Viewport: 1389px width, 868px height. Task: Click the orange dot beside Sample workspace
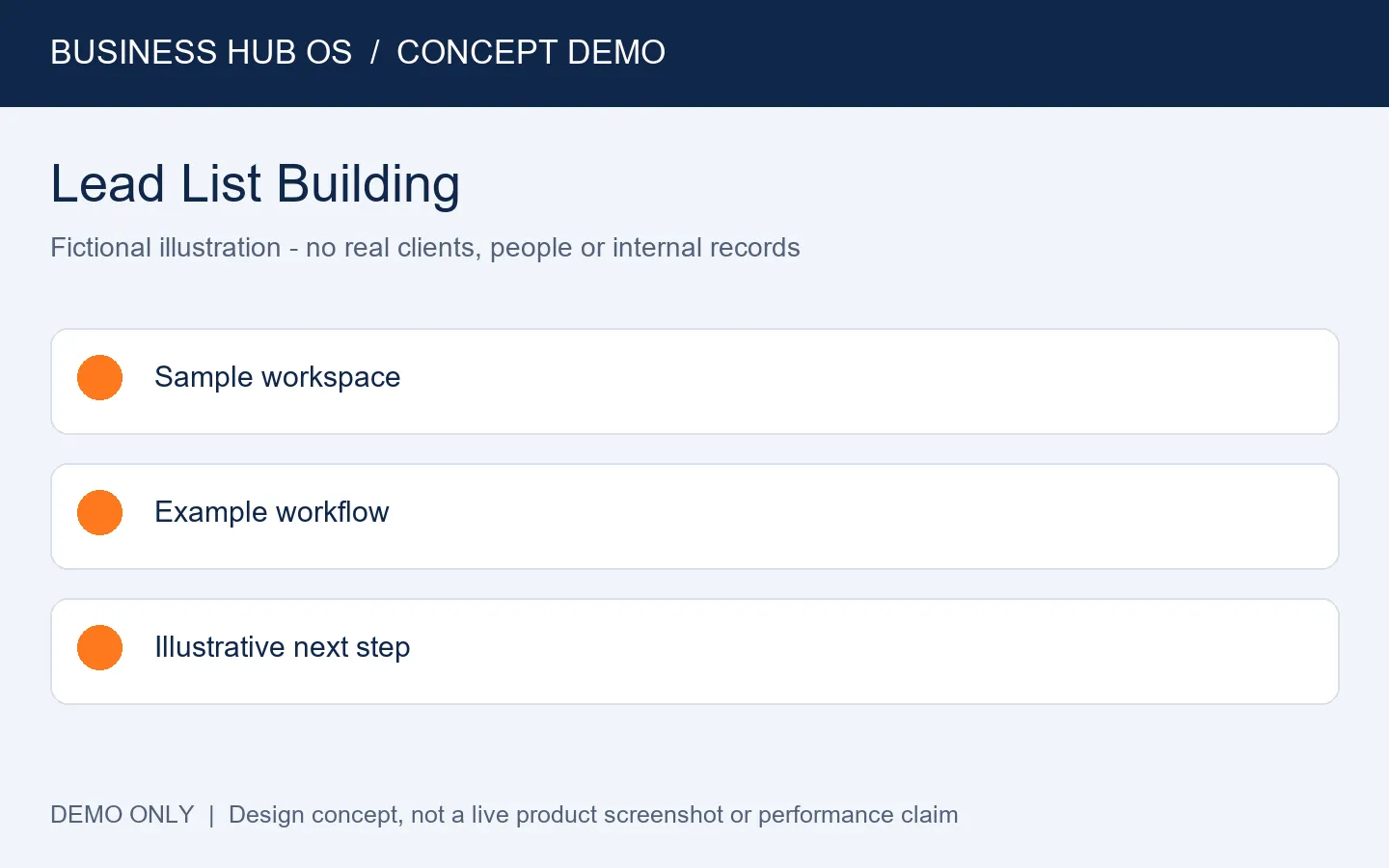pos(99,377)
